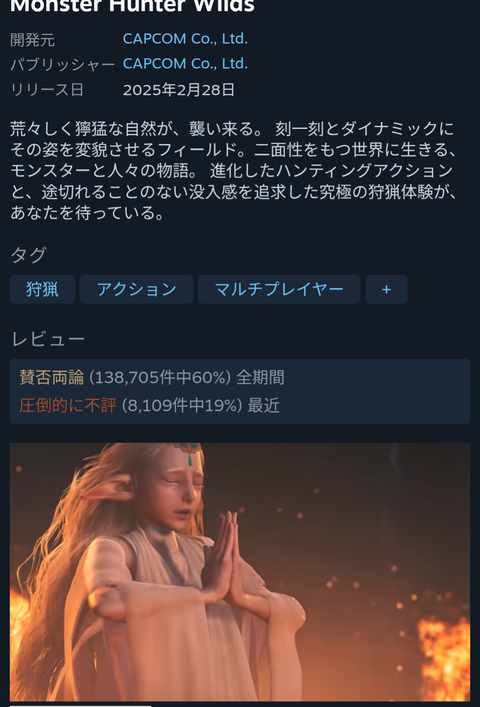480x707 pixels.
Task: Tap the Monster Hunter Wilds title
Action: pyautogui.click(x=132, y=6)
